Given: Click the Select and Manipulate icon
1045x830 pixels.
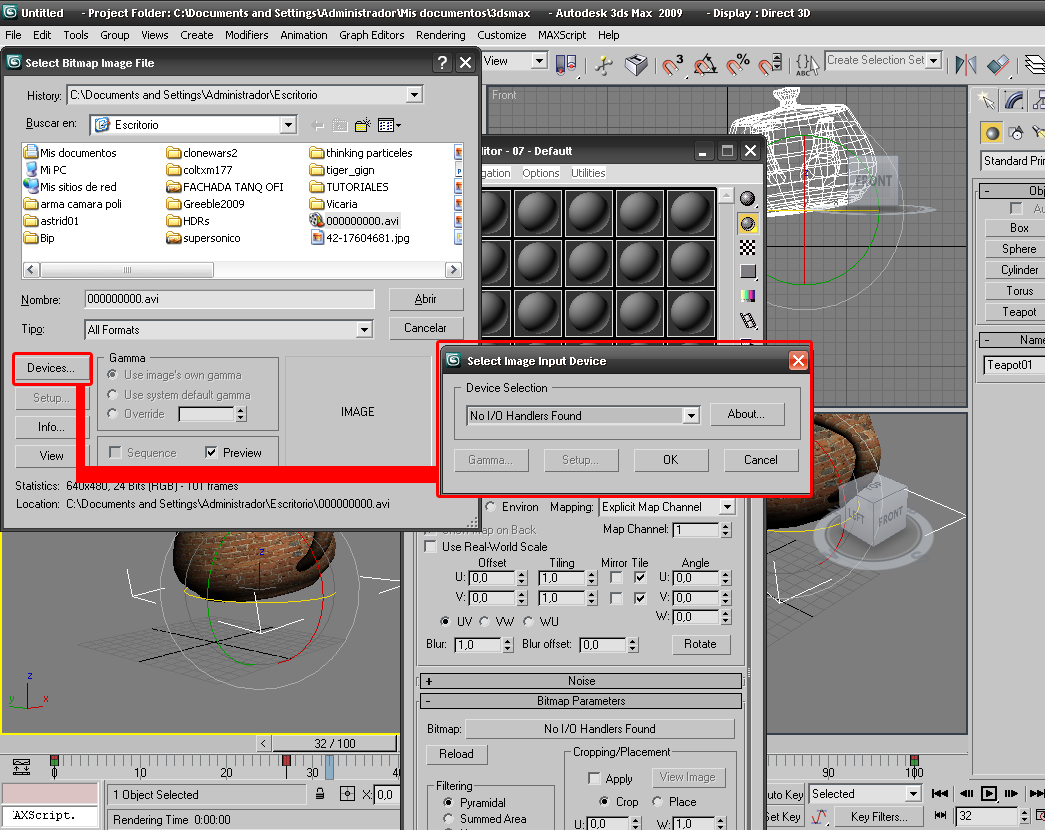Looking at the screenshot, I should point(604,64).
